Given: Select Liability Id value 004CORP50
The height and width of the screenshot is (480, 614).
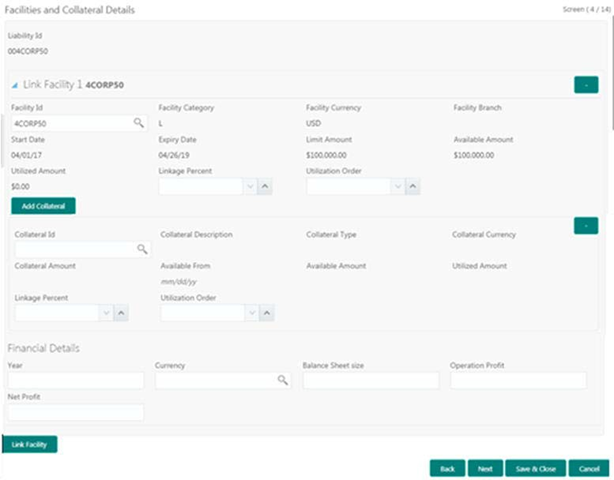Looking at the screenshot, I should point(28,51).
